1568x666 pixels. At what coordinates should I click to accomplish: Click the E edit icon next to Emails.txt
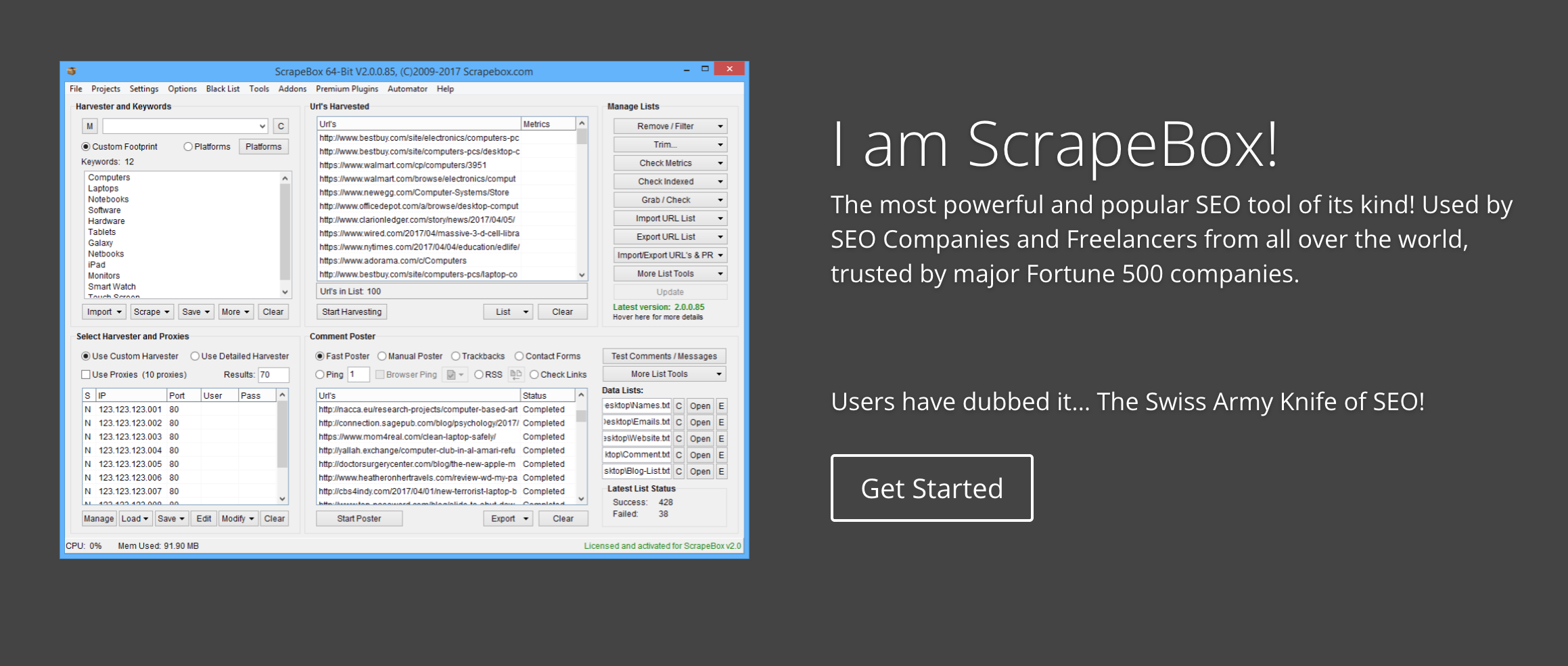point(721,422)
